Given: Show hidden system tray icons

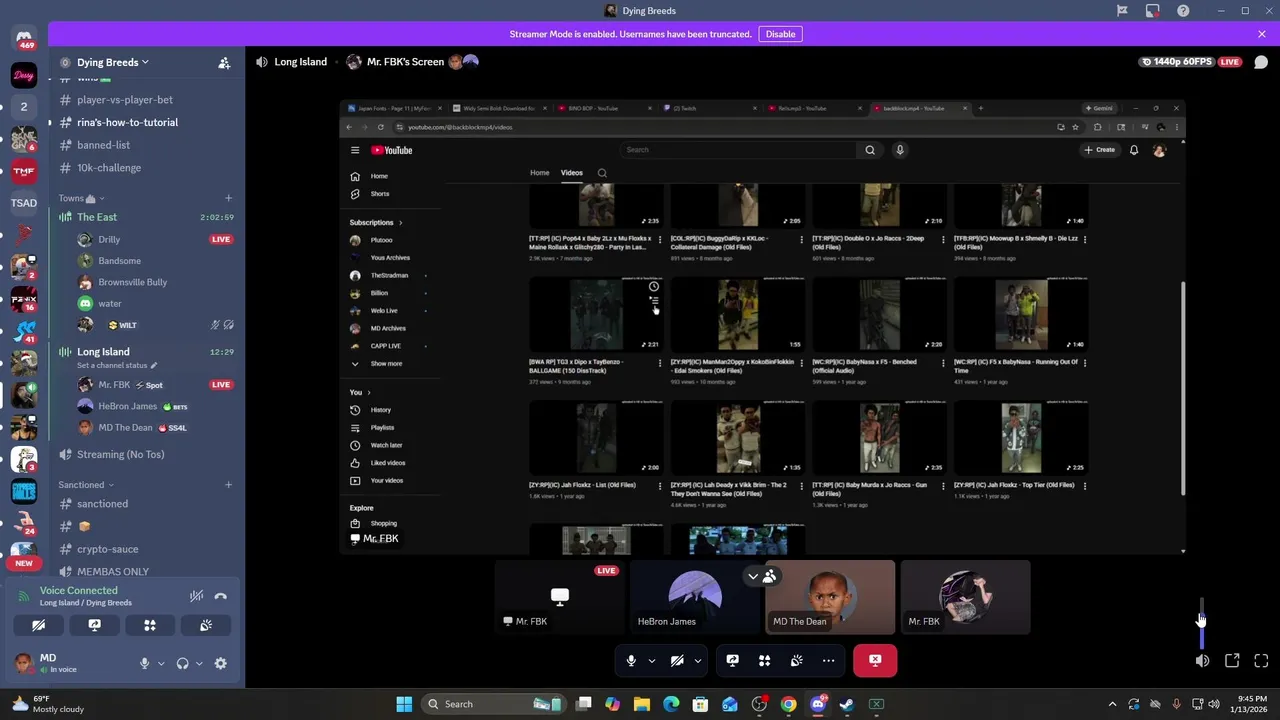Looking at the screenshot, I should coord(1112,704).
